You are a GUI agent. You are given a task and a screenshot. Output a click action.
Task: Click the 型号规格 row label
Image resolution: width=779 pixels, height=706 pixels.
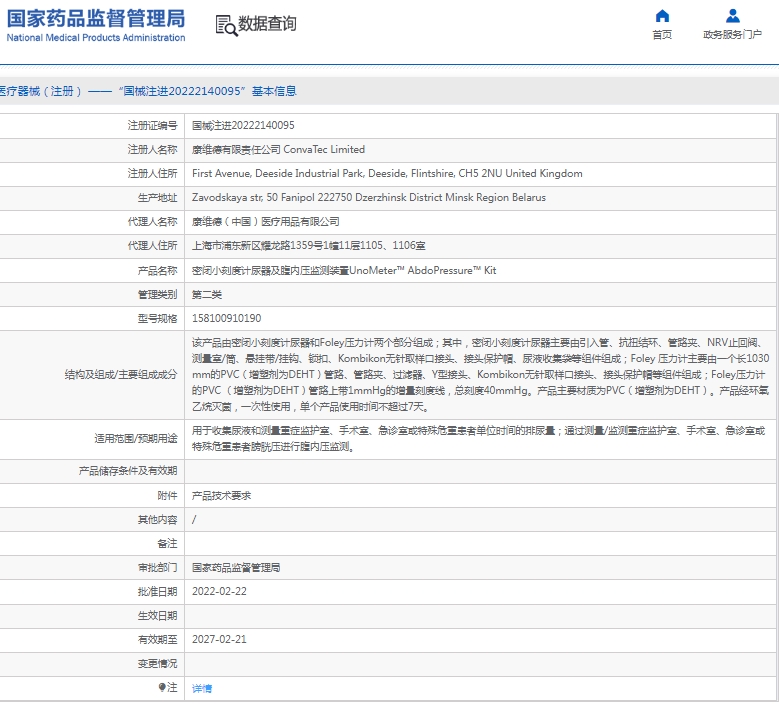(157, 318)
